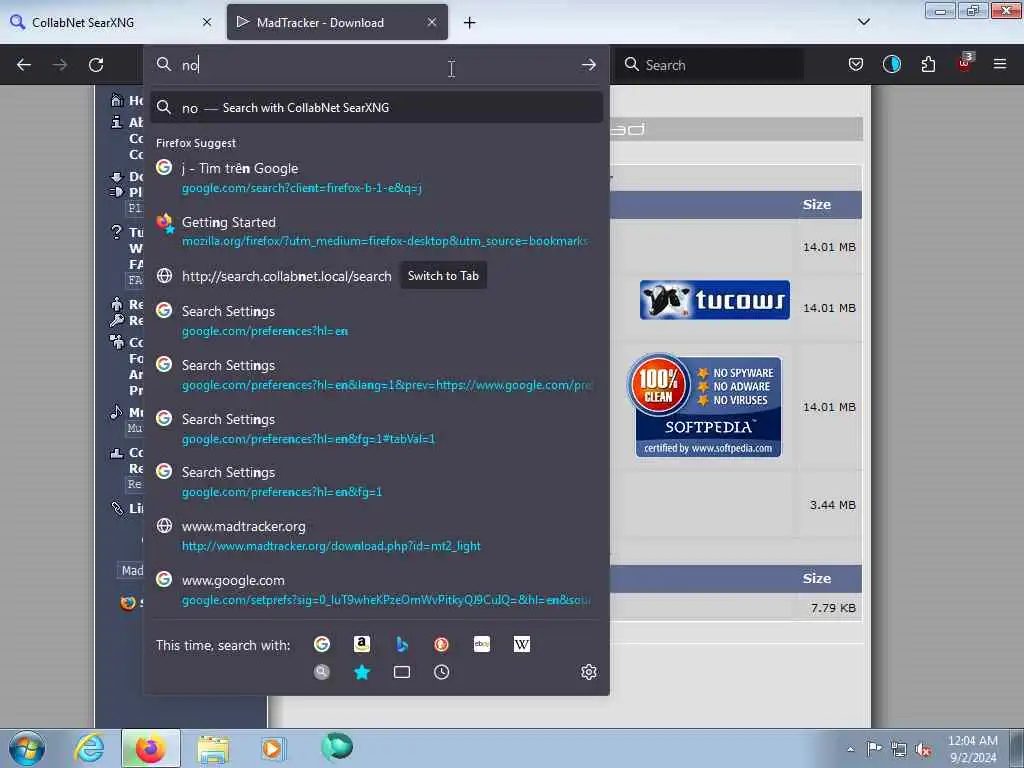1024x768 pixels.
Task: Click the Tucows download banner
Action: (x=714, y=300)
